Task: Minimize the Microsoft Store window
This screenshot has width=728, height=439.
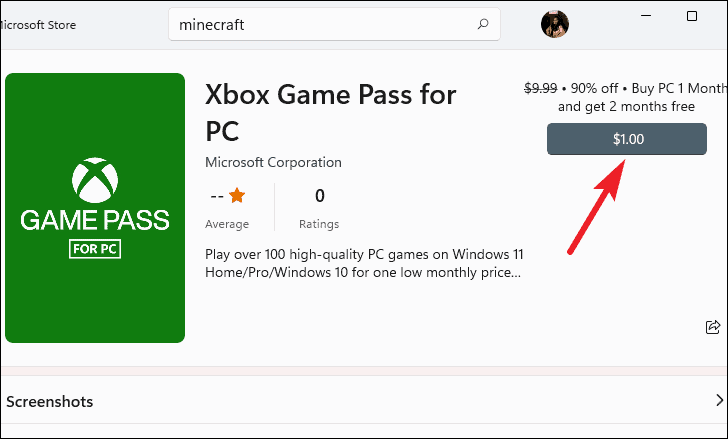Action: (x=646, y=16)
